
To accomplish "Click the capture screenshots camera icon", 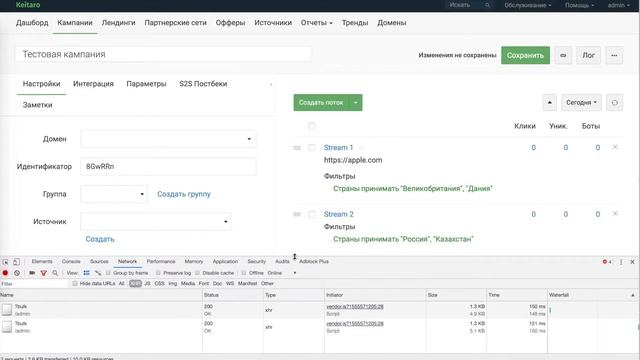I will point(32,273).
